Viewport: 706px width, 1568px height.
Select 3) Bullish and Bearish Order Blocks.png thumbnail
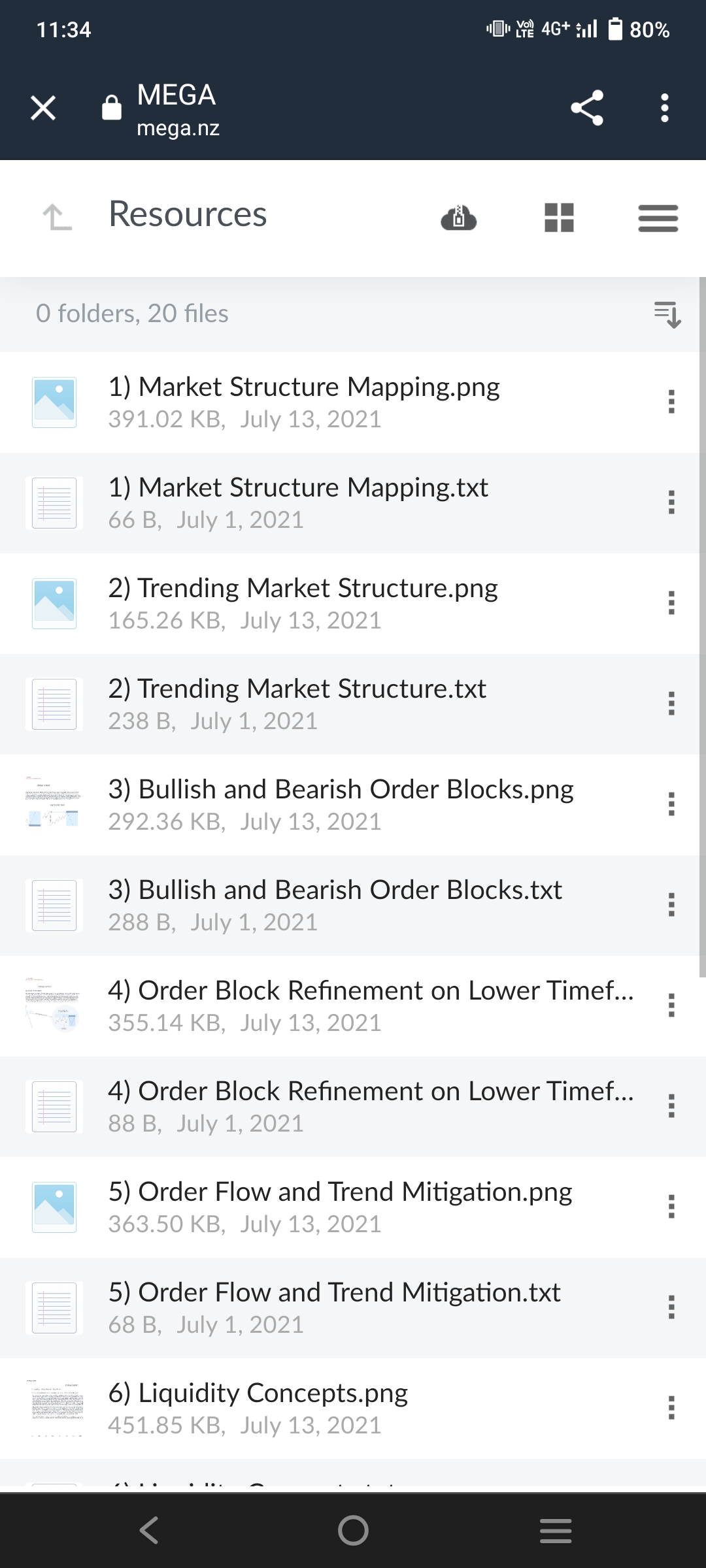point(54,804)
